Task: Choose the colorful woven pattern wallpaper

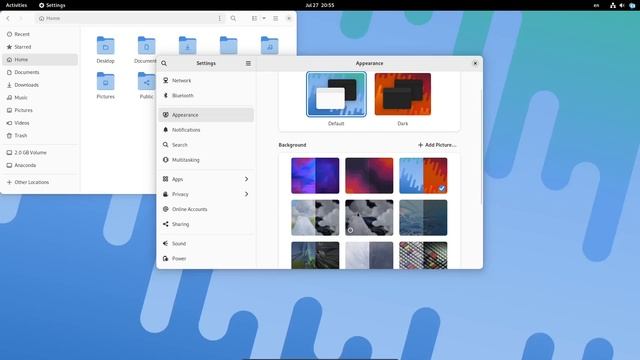Action: click(x=423, y=255)
